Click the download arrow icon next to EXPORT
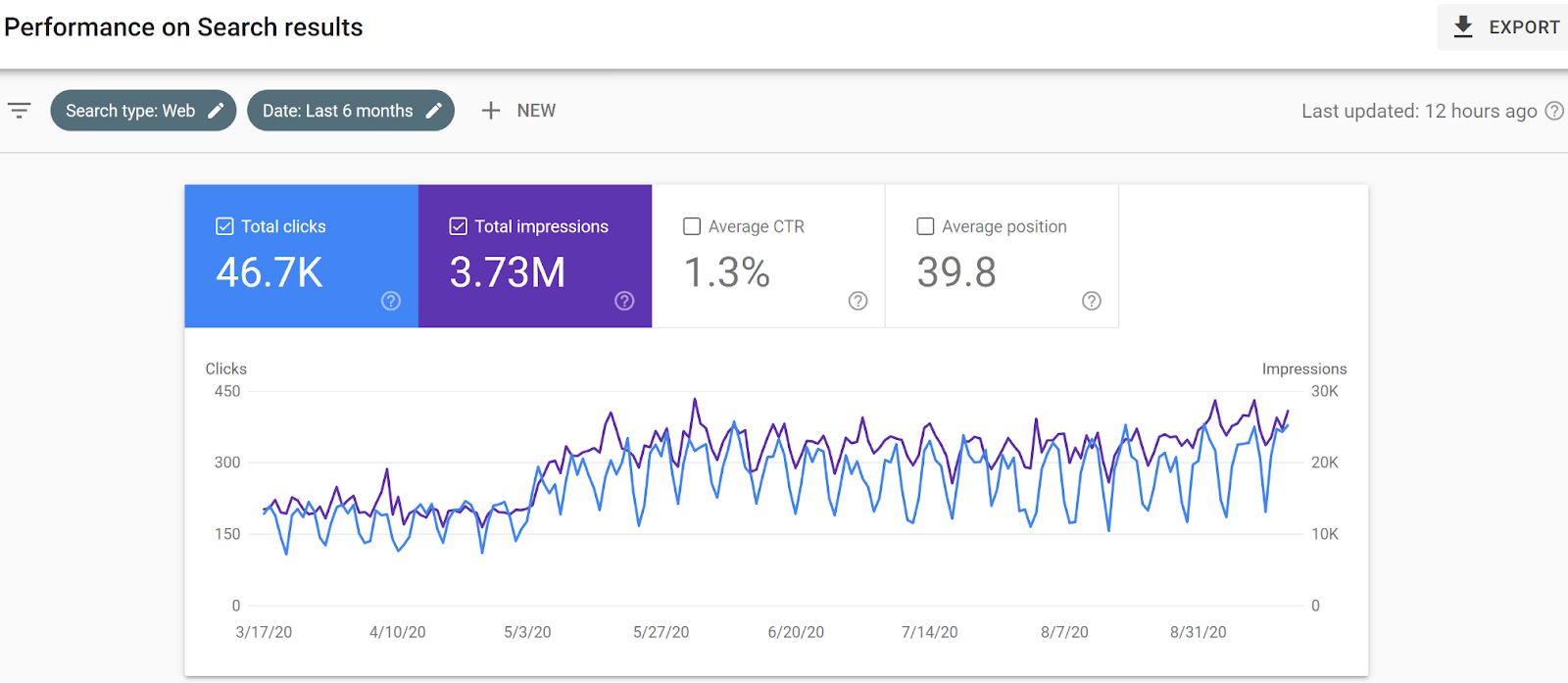The width and height of the screenshot is (1568, 683). tap(1463, 27)
